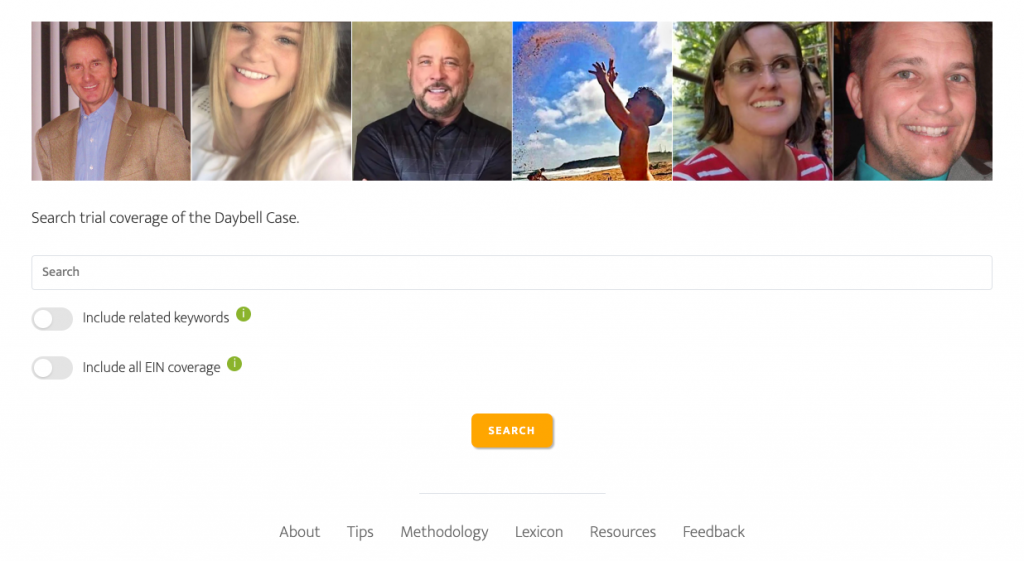Viewport: 1024px width, 561px height.
Task: Click the info icon beside related keywords
Action: (x=244, y=314)
